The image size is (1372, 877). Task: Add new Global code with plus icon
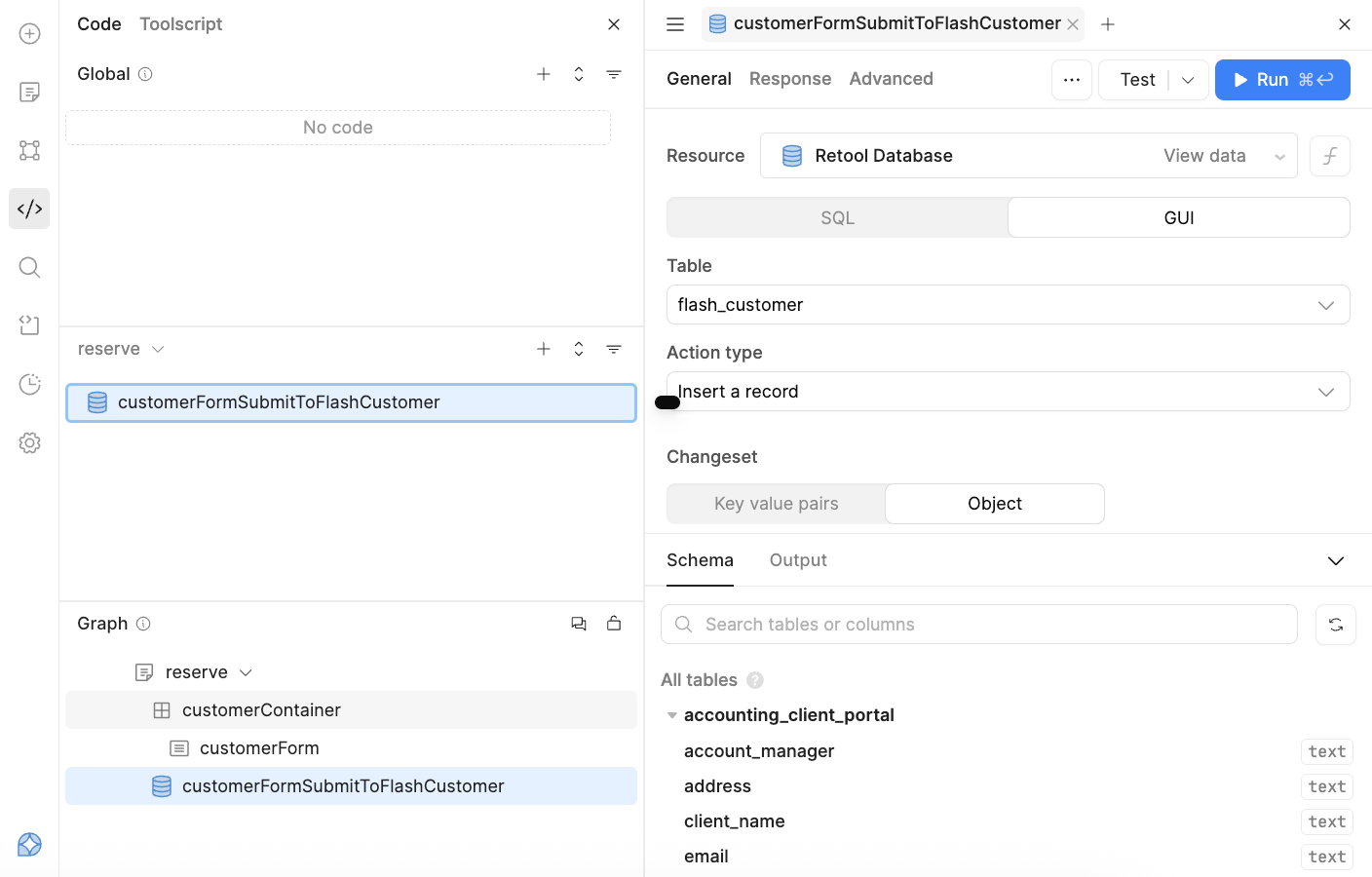544,74
